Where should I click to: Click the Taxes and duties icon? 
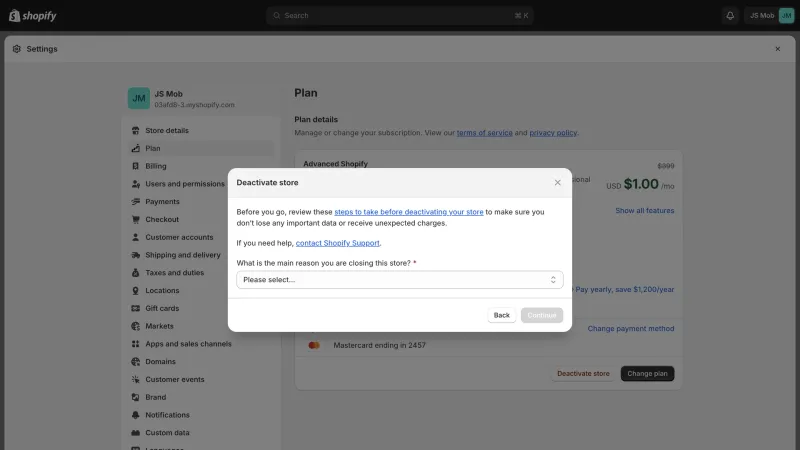[x=135, y=273]
